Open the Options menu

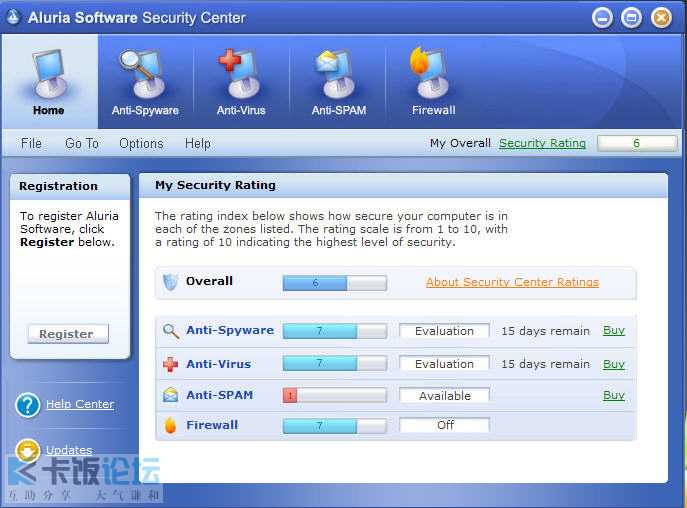coord(141,143)
